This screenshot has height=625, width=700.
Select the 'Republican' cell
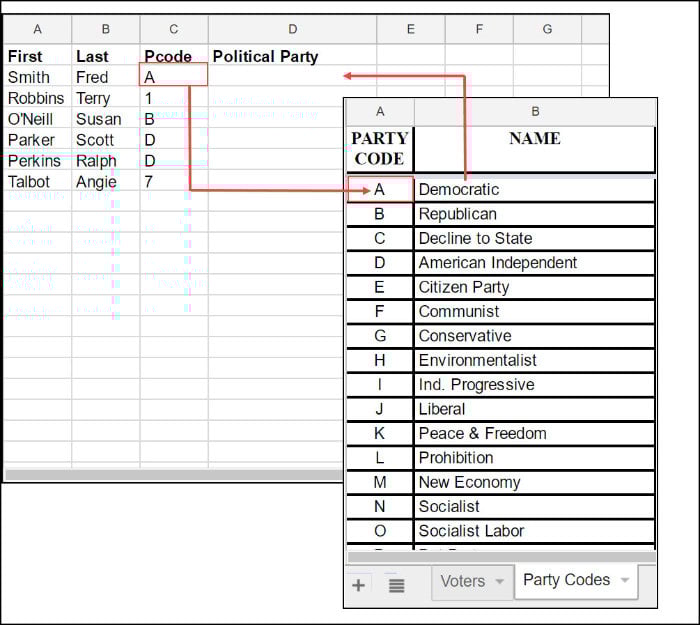pos(534,214)
